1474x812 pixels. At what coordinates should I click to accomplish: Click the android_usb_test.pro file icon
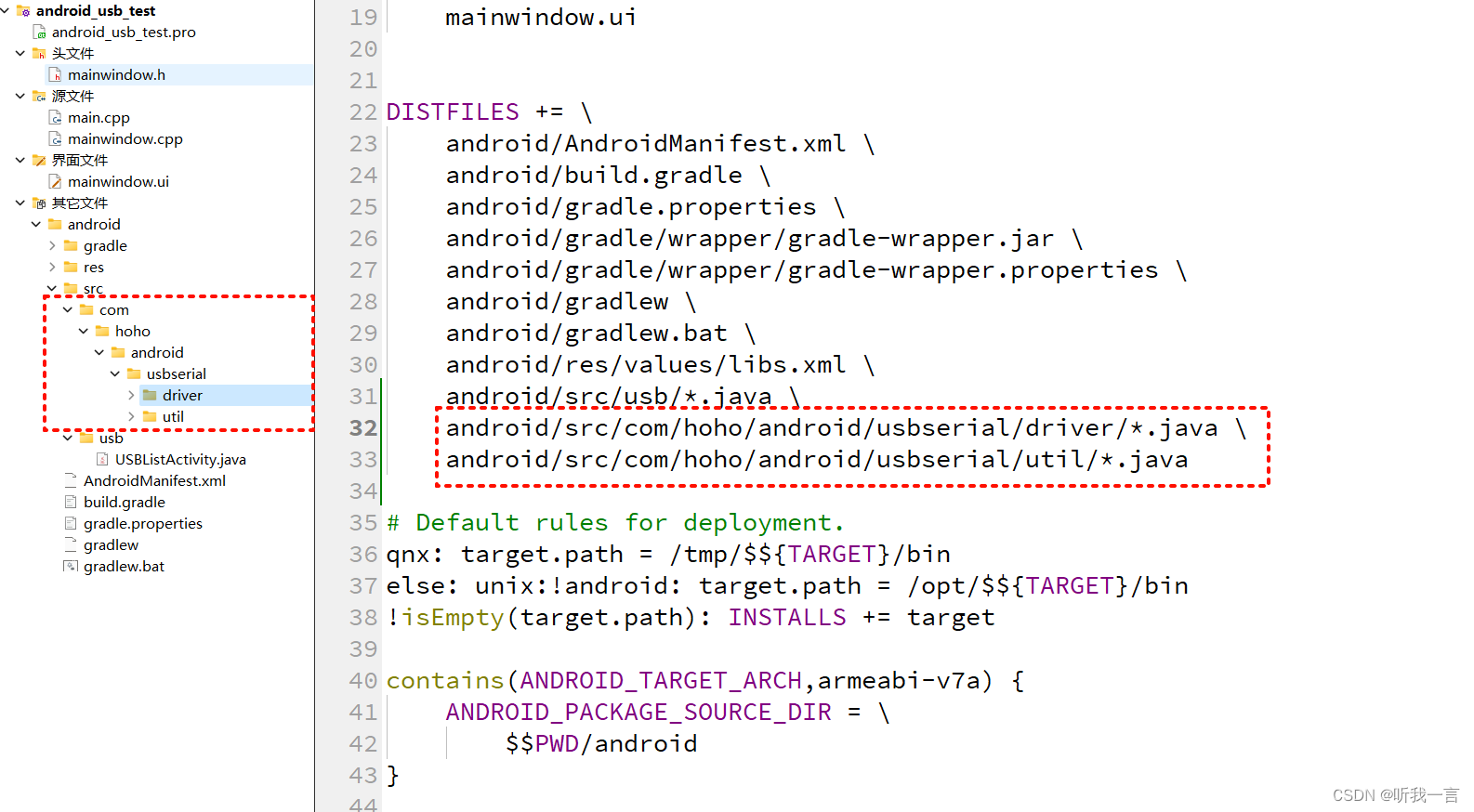click(x=40, y=32)
